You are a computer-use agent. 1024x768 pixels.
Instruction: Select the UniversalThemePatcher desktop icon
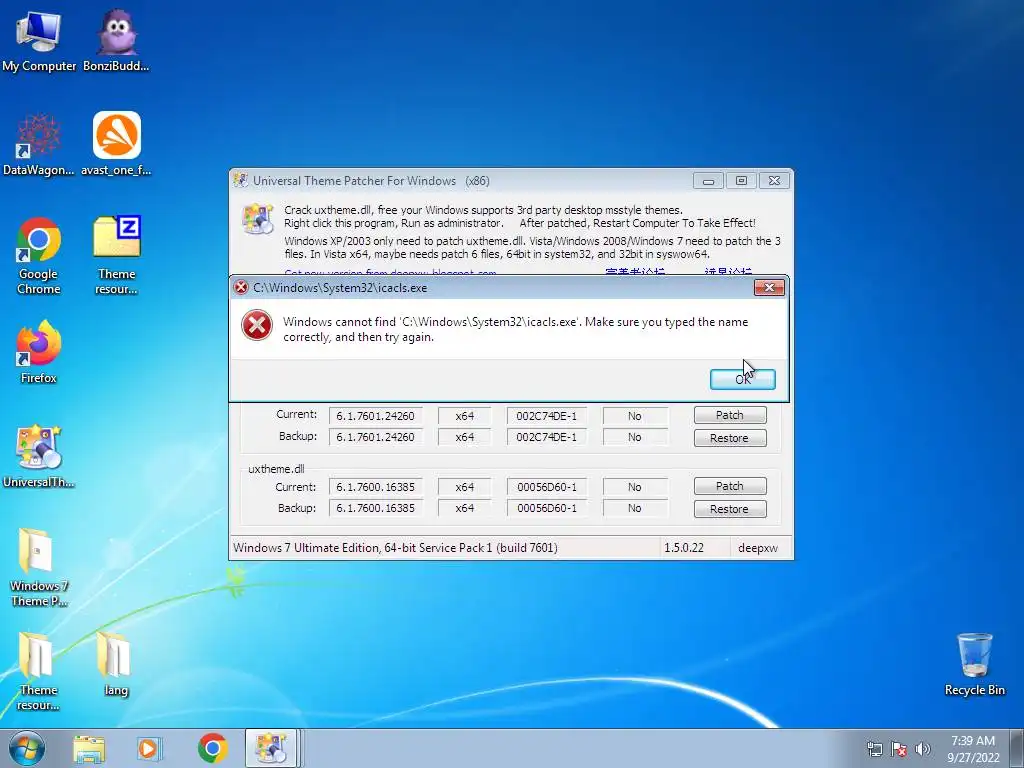(39, 457)
